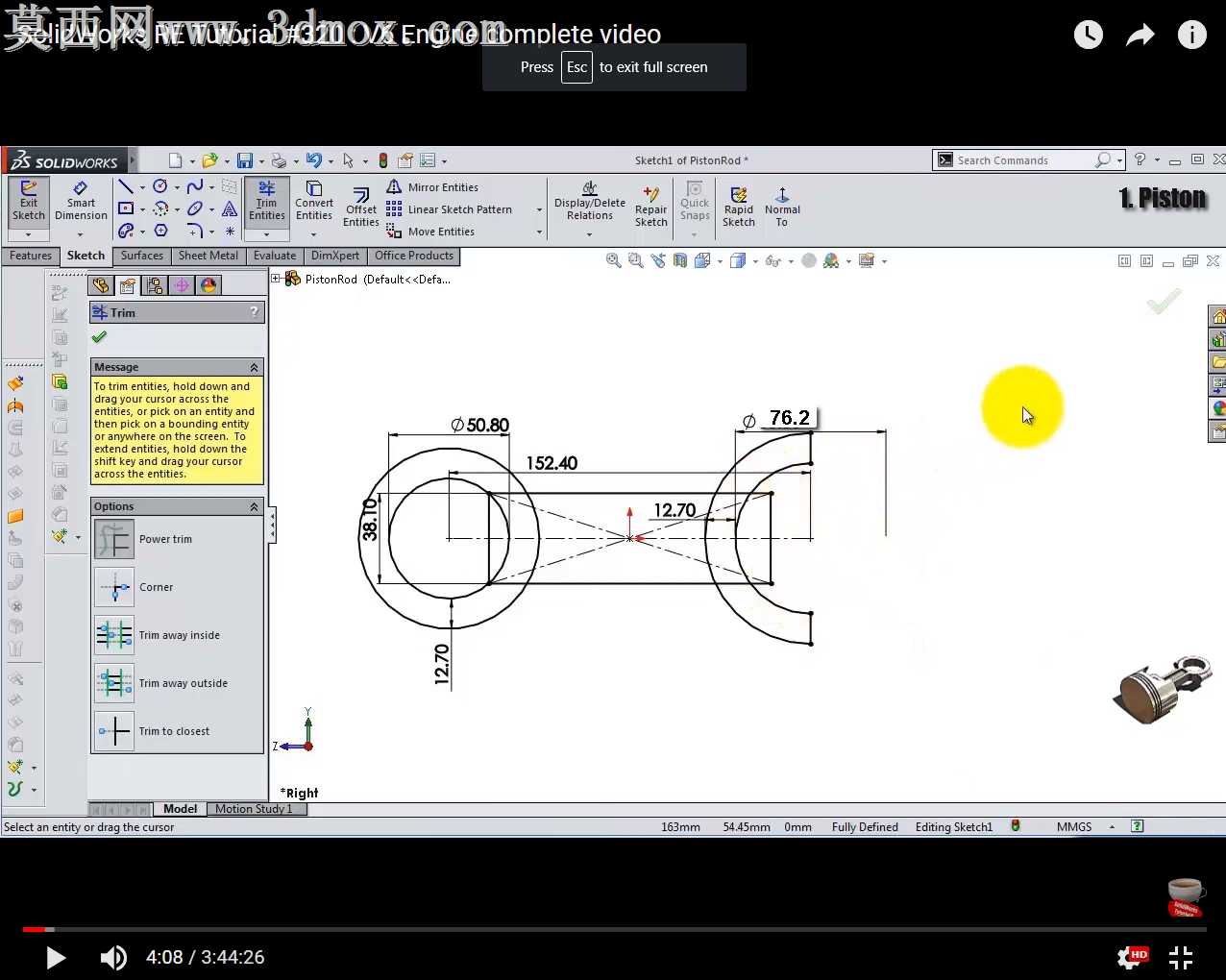Expand PistonRod feature tree node
This screenshot has height=980, width=1226.
coord(276,279)
